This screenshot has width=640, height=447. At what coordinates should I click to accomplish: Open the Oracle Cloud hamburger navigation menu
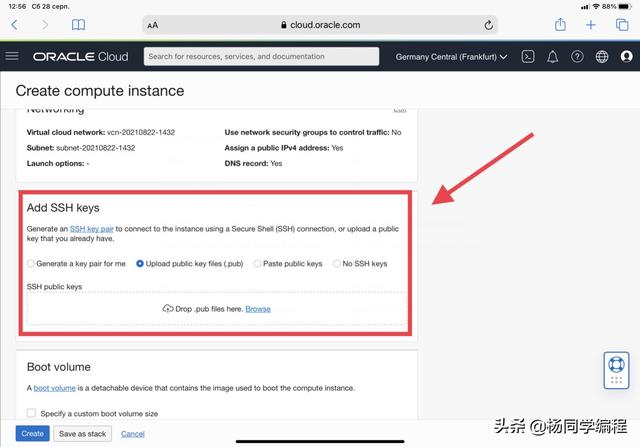(12, 57)
